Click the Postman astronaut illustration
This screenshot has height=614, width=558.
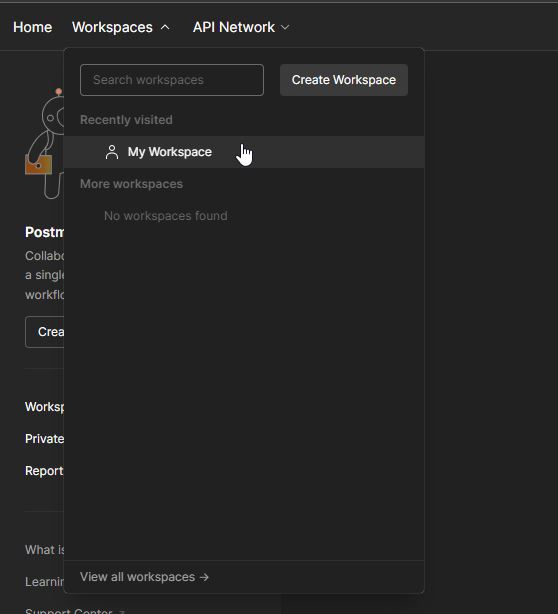click(x=44, y=143)
